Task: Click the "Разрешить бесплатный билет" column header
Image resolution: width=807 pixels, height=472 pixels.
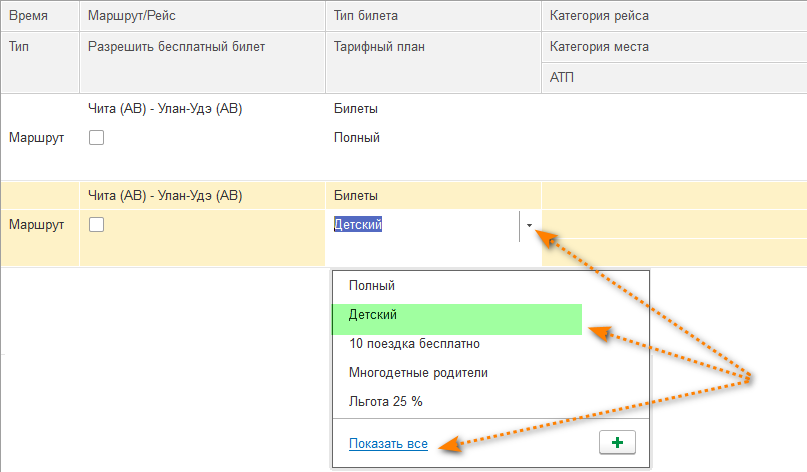Action: click(x=174, y=46)
